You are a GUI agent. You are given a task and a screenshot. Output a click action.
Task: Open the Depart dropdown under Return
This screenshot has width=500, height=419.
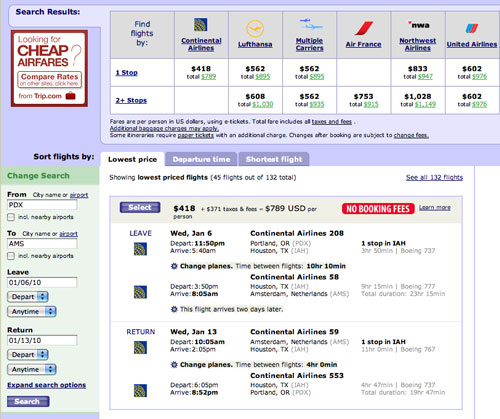click(28, 355)
